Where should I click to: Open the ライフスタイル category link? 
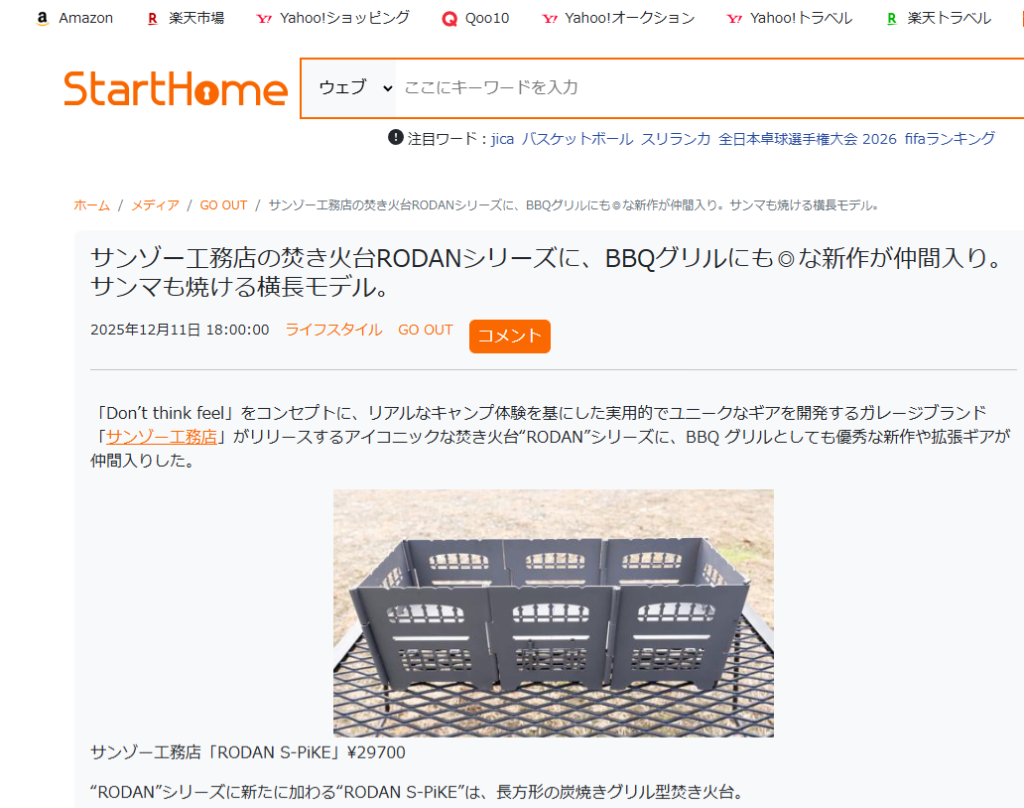(x=334, y=330)
